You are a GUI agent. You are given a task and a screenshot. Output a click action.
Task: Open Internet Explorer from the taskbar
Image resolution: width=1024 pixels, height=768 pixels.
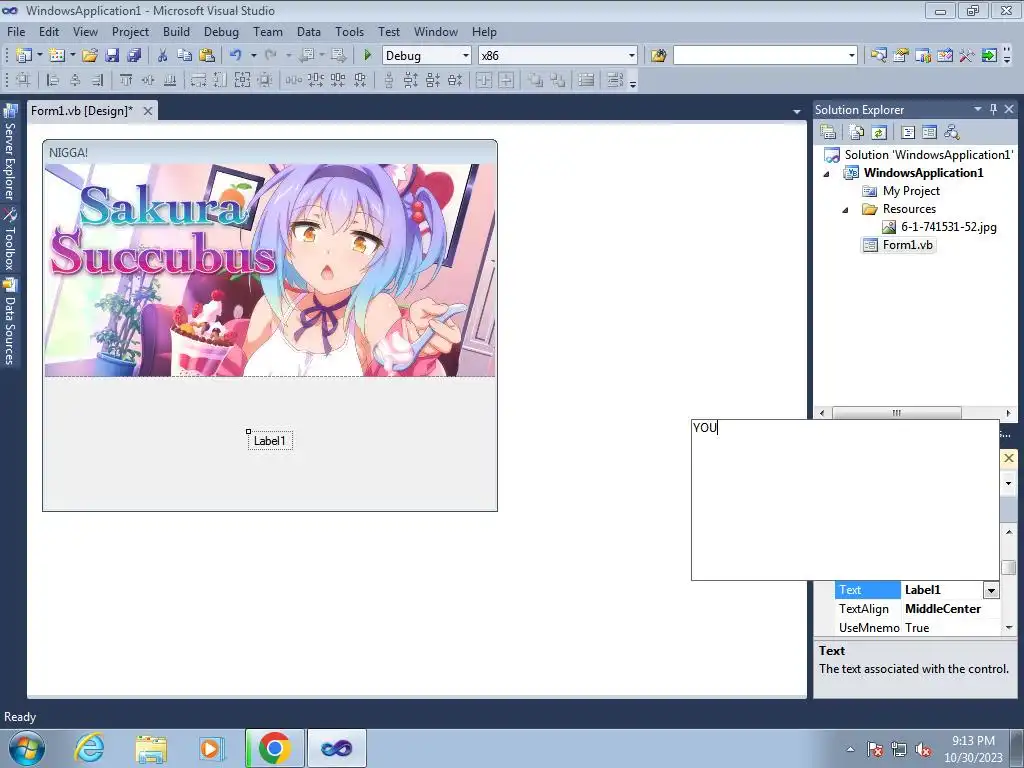tap(89, 748)
